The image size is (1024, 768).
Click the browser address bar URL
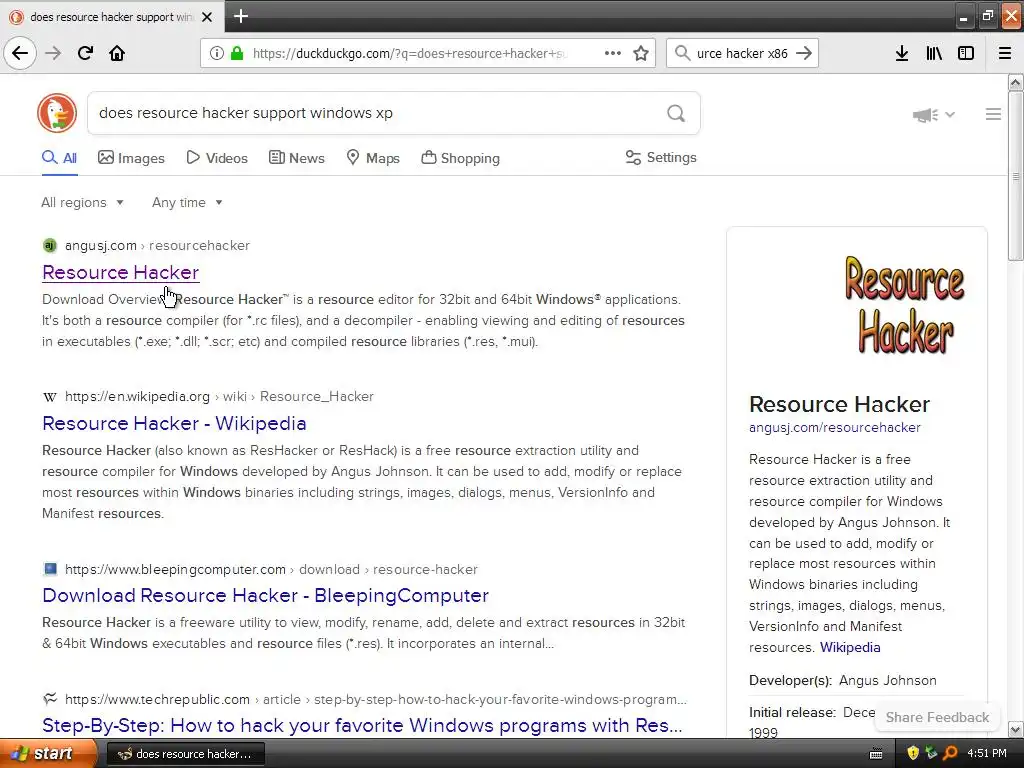coord(409,53)
